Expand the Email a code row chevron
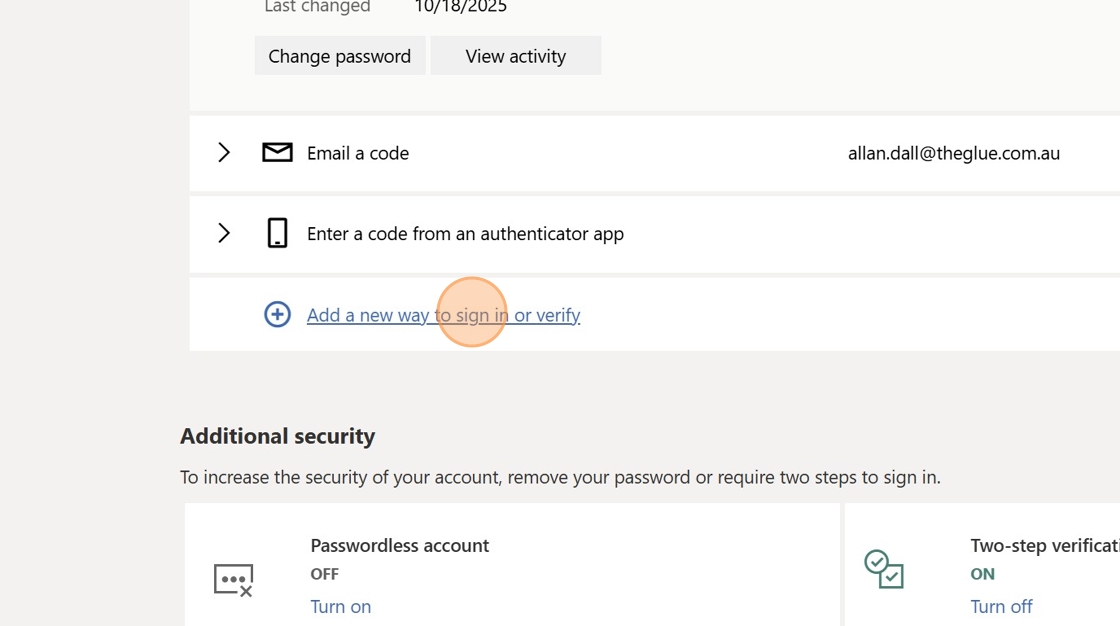The width and height of the screenshot is (1120, 626). click(x=224, y=153)
